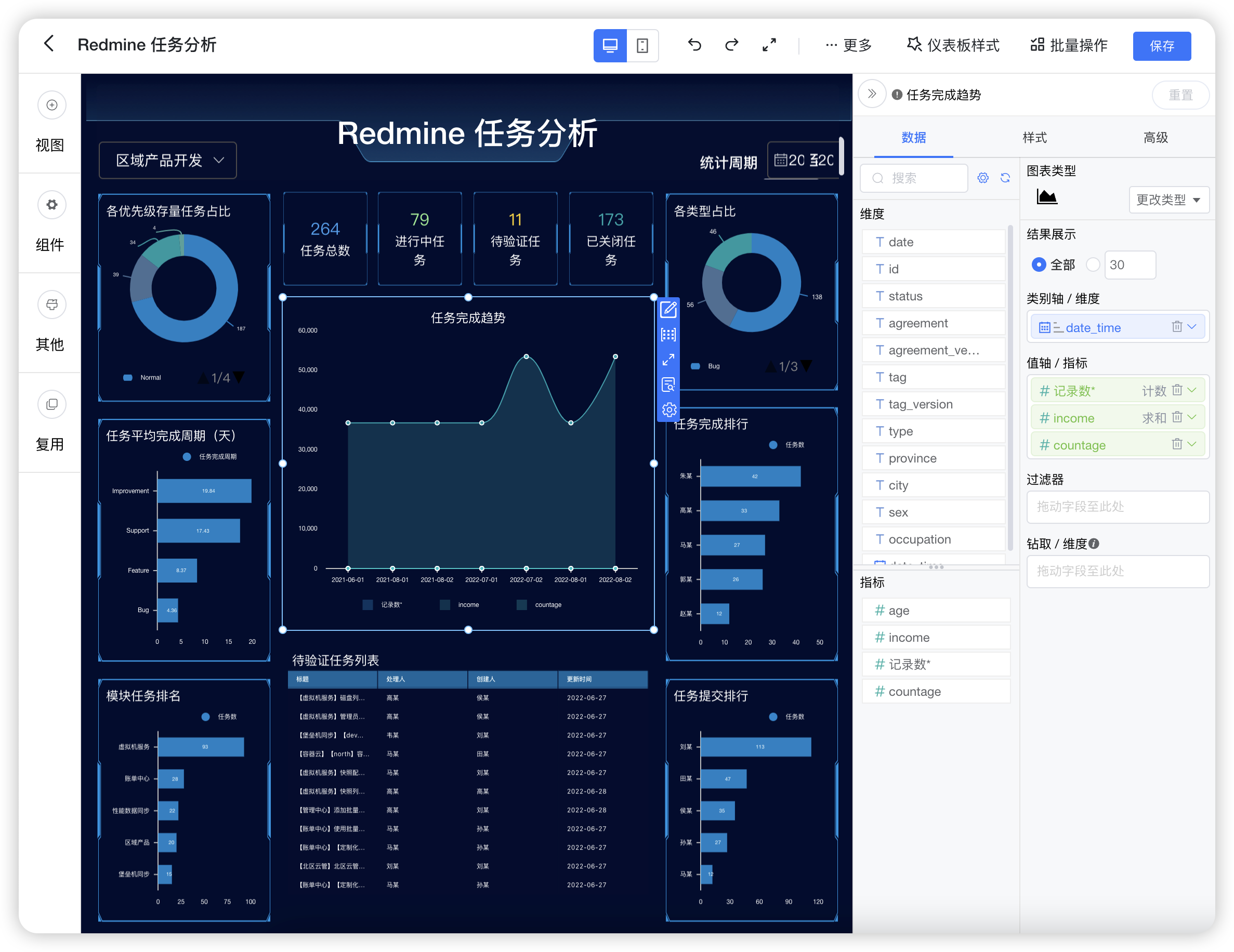Viewport: 1234px width, 952px height.
Task: Refresh the field list
Action: pos(1005,178)
